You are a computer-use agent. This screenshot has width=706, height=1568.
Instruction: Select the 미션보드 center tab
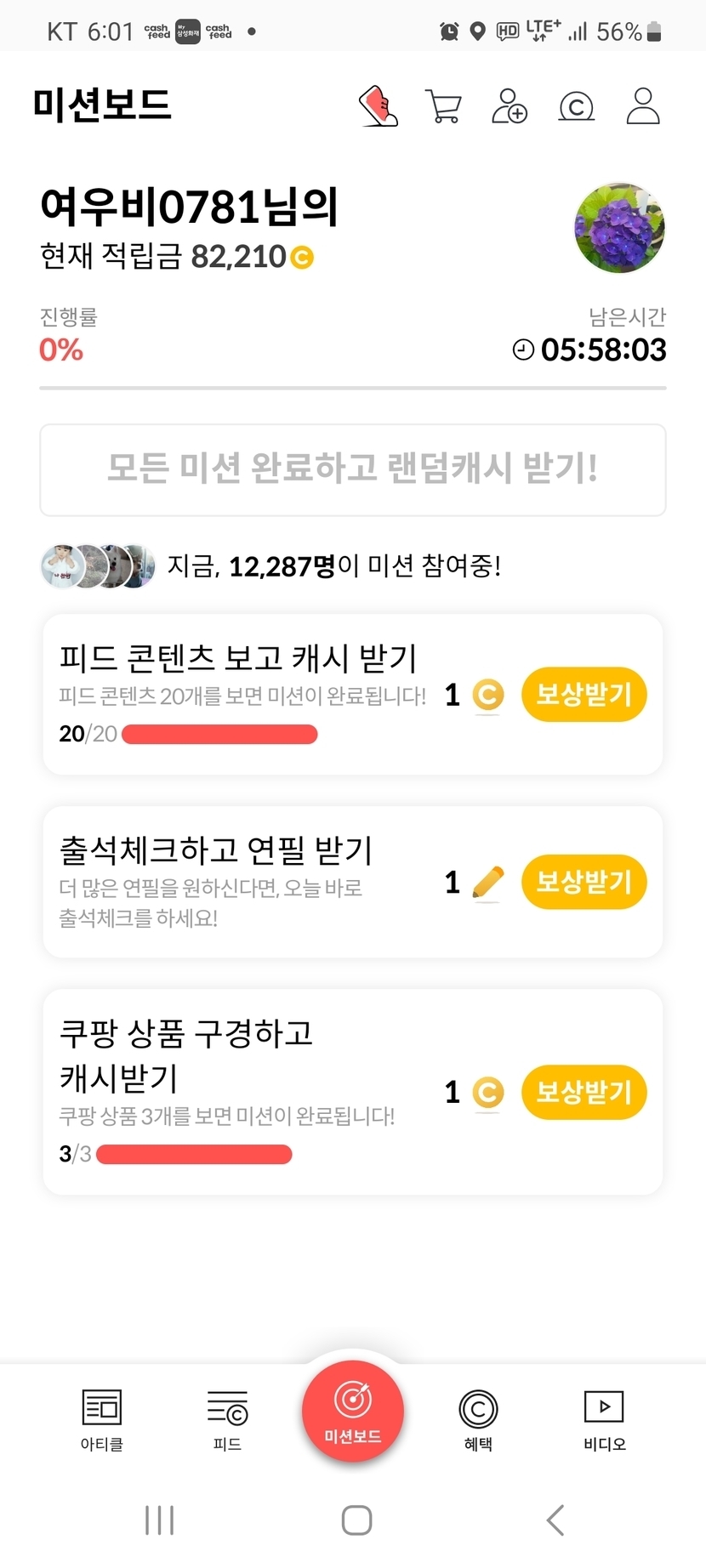click(x=353, y=1412)
